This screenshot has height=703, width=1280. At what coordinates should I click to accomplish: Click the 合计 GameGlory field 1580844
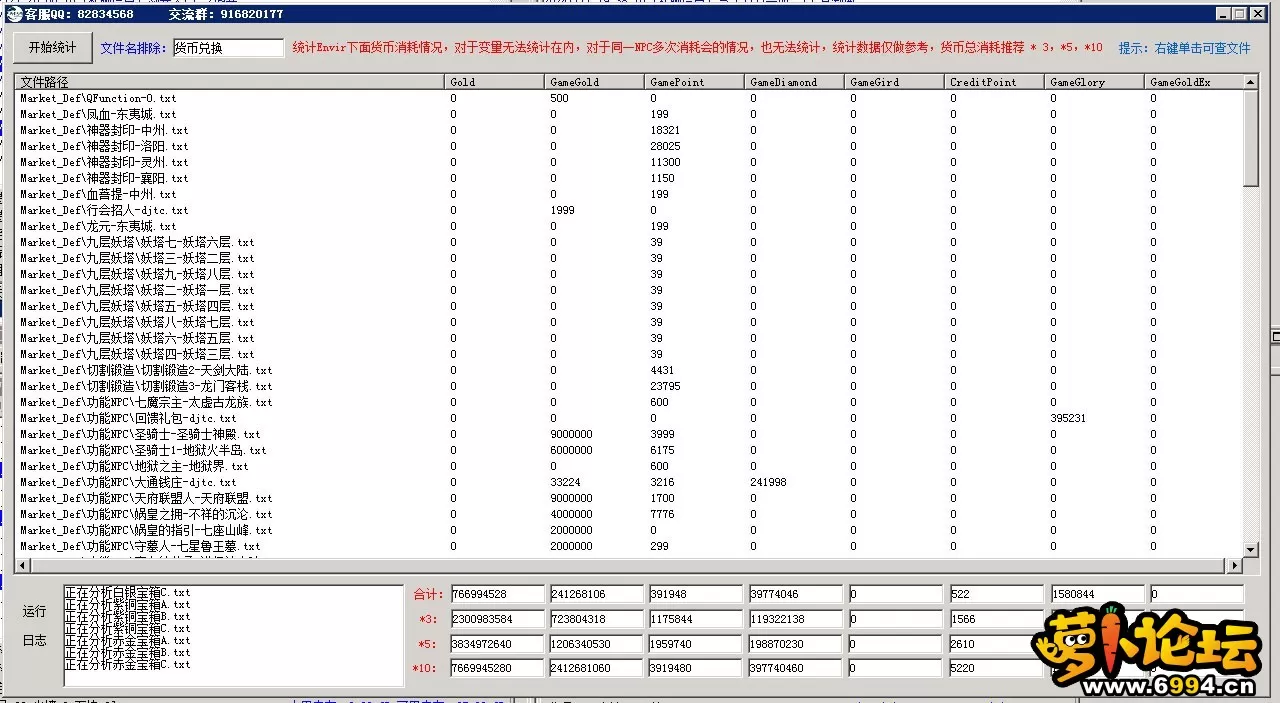(x=1098, y=594)
